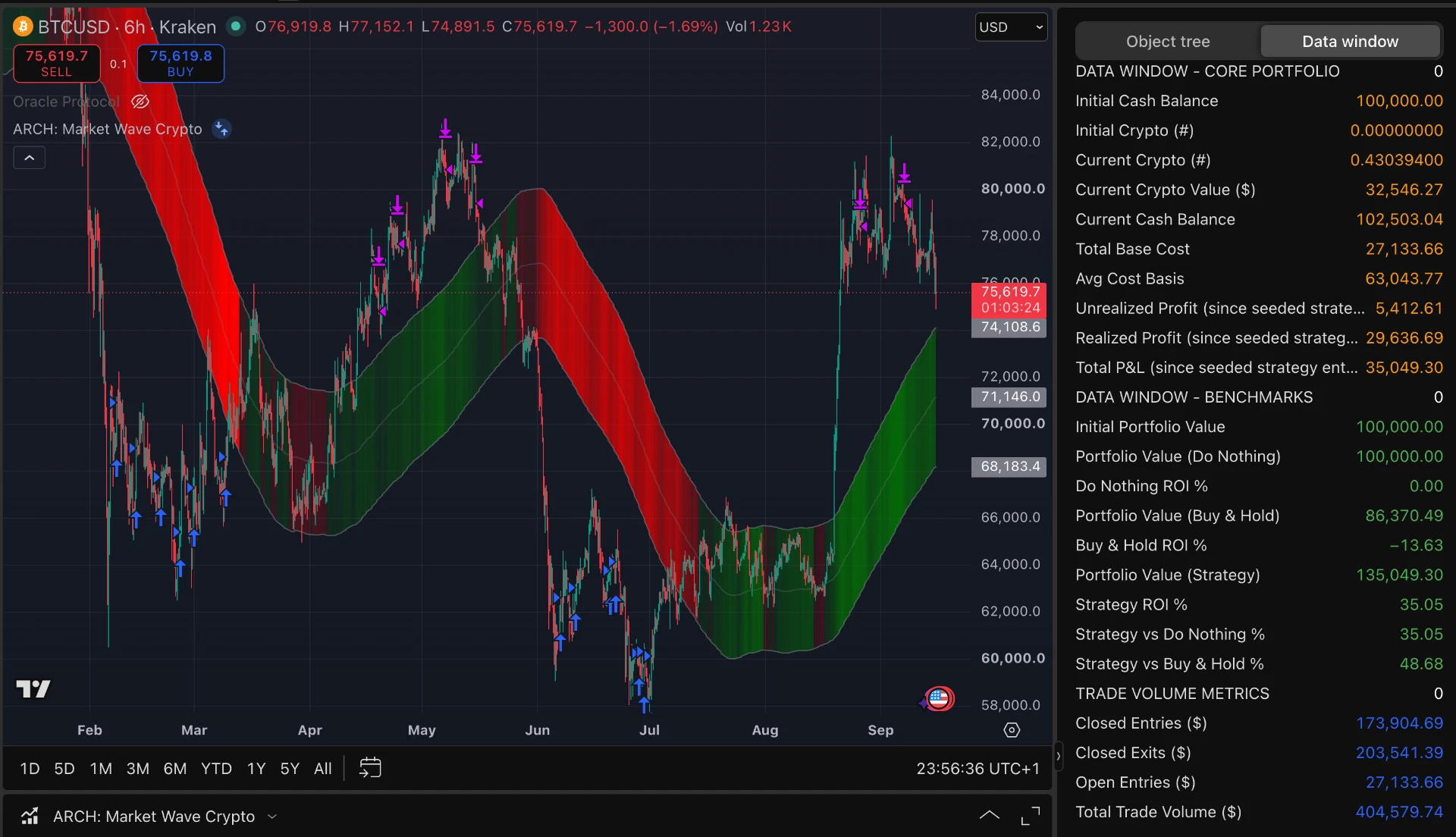Click the Oracle Protocol indicator label

(66, 102)
